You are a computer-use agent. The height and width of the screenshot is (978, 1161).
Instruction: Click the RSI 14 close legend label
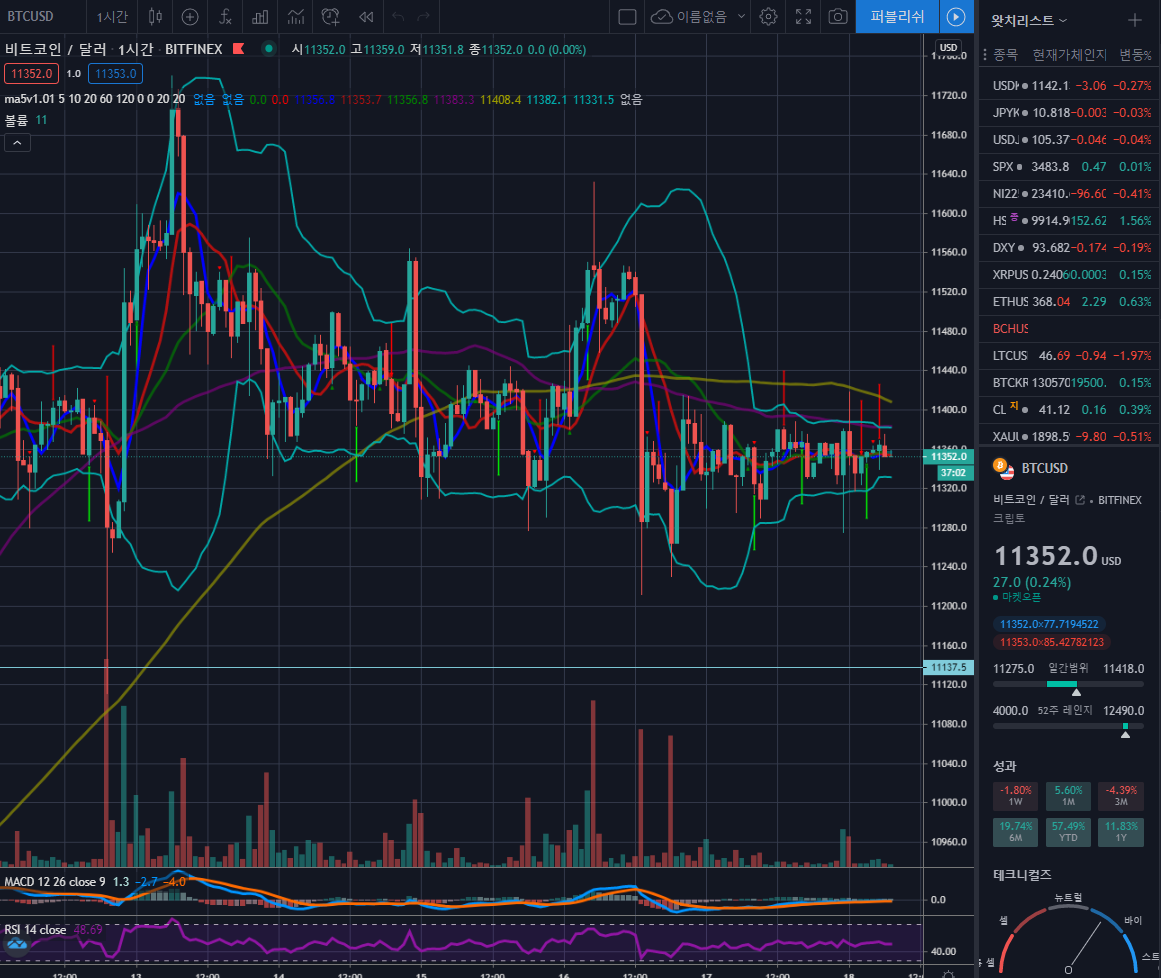tap(36, 930)
